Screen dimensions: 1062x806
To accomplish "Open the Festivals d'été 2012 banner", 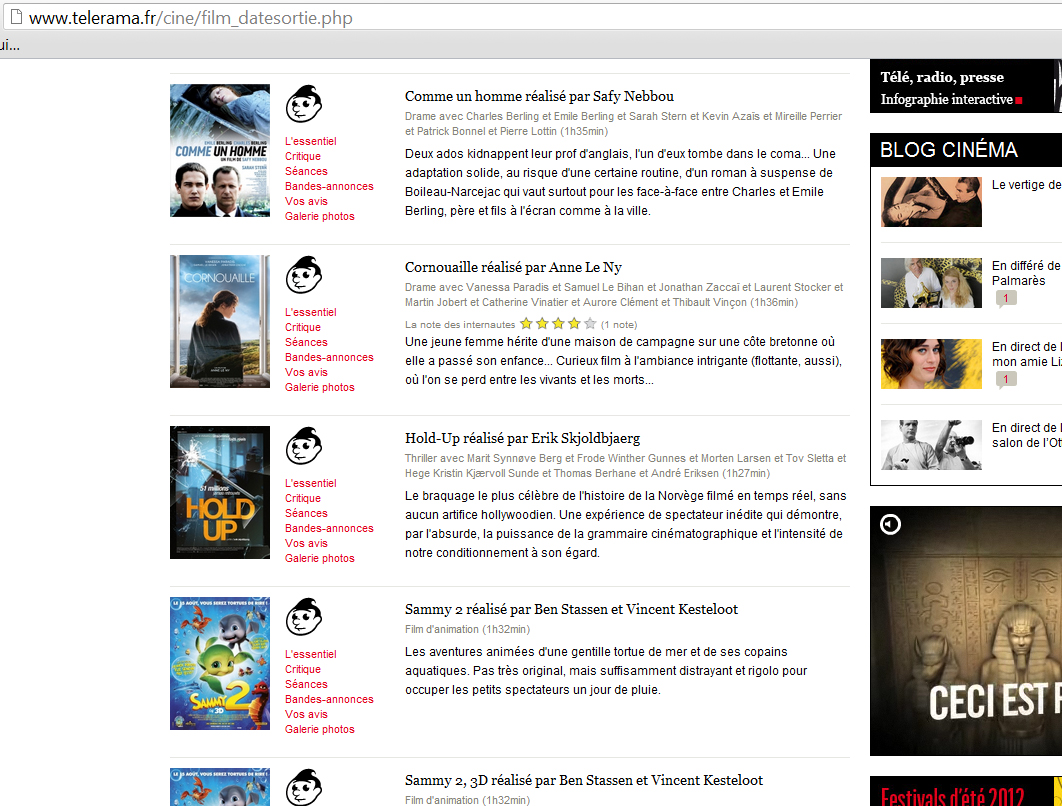I will tap(966, 792).
